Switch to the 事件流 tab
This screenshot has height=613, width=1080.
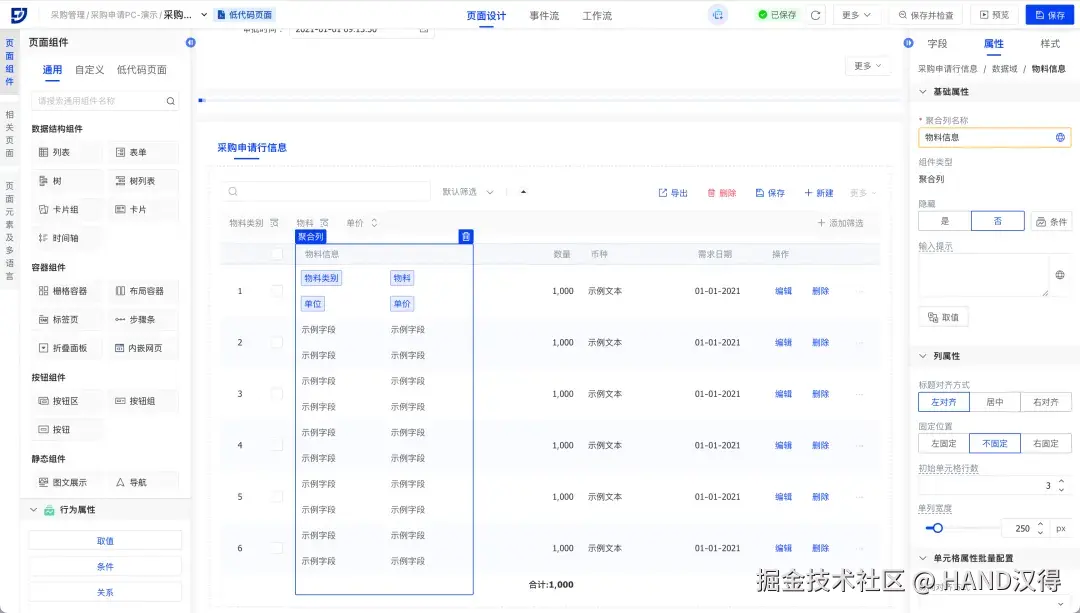[543, 15]
